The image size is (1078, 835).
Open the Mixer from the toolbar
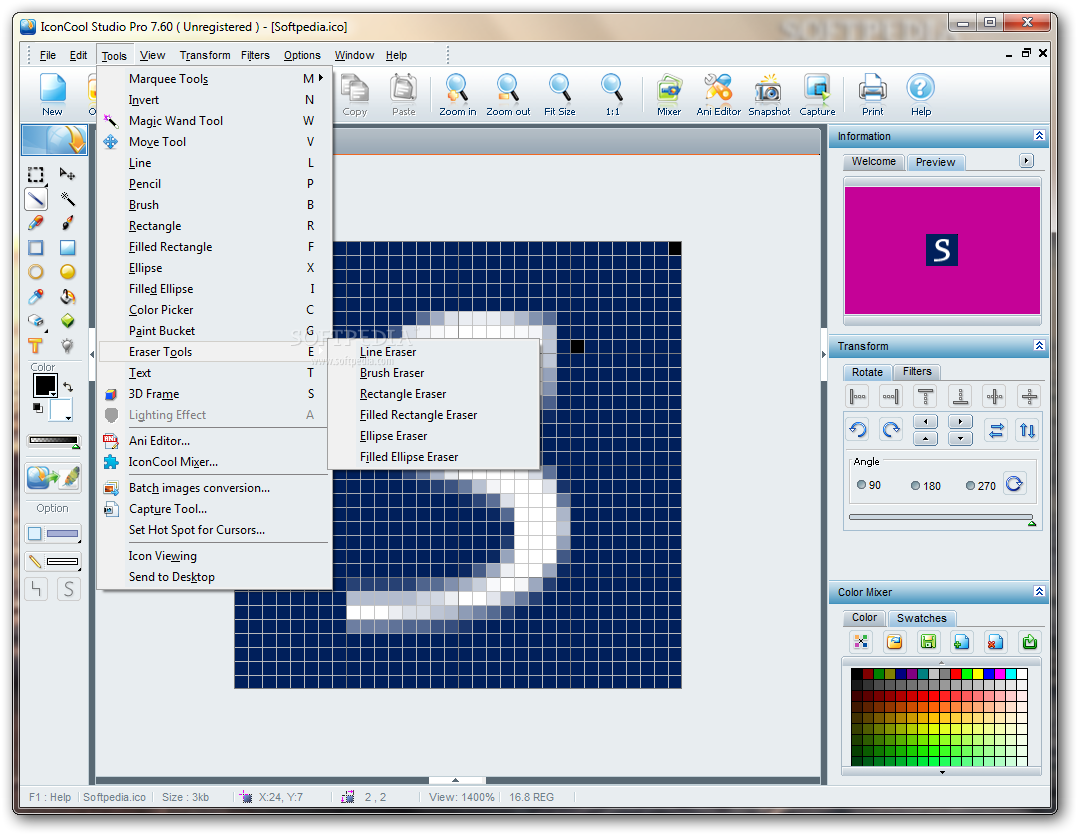668,95
